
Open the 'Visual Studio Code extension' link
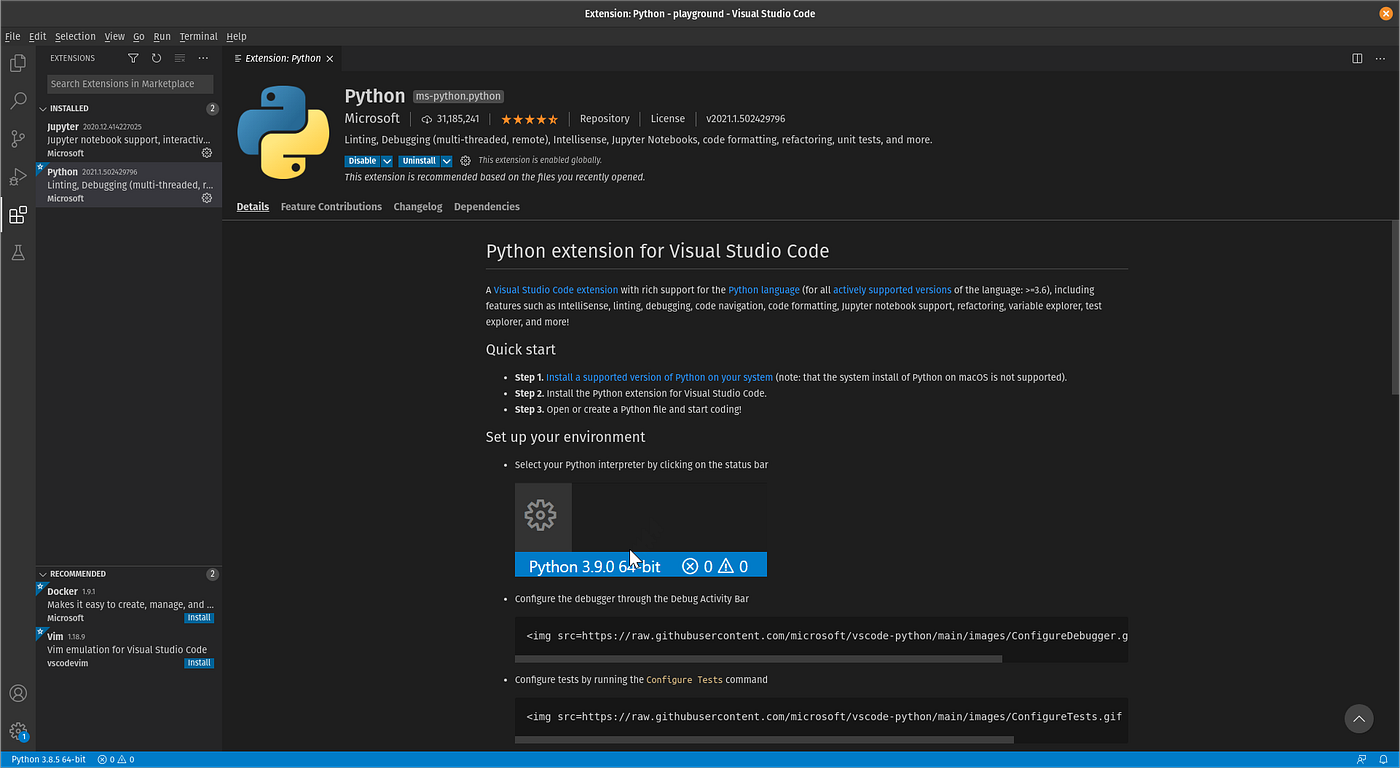point(556,290)
